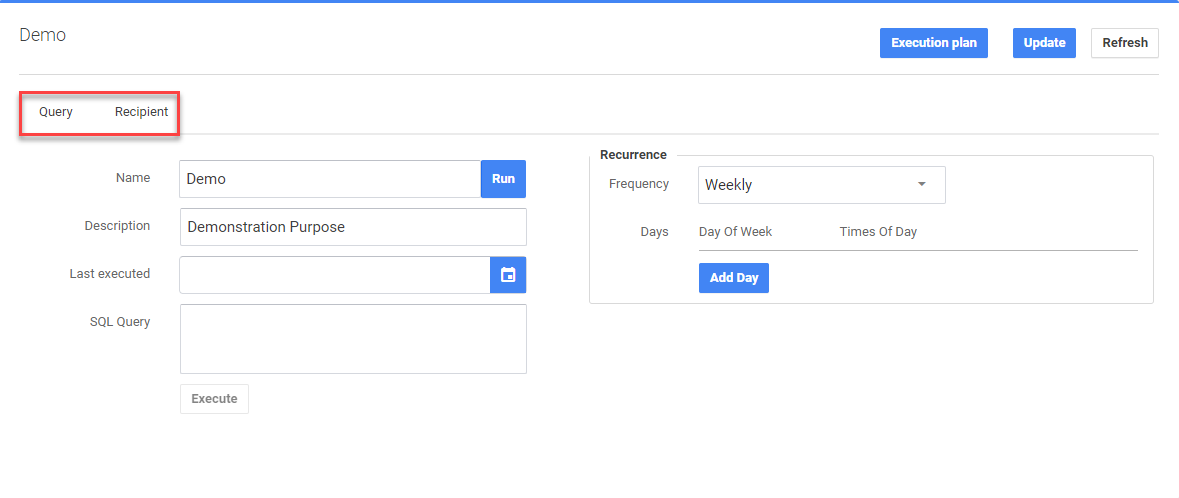Click the Execute button below SQL Query

click(214, 399)
